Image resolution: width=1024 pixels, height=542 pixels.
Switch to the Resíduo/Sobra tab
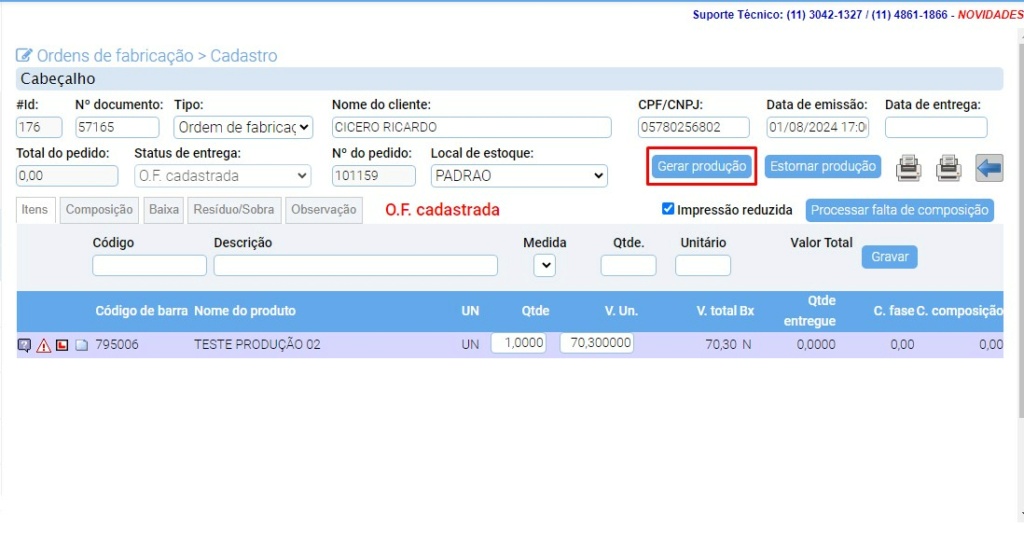(234, 210)
